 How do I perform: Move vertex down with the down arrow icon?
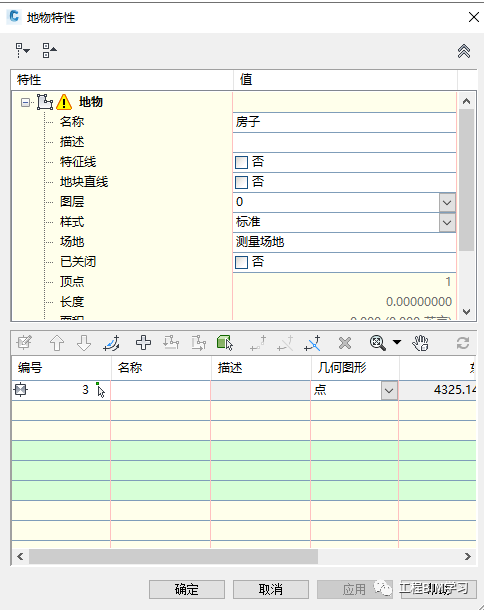pyautogui.click(x=84, y=343)
